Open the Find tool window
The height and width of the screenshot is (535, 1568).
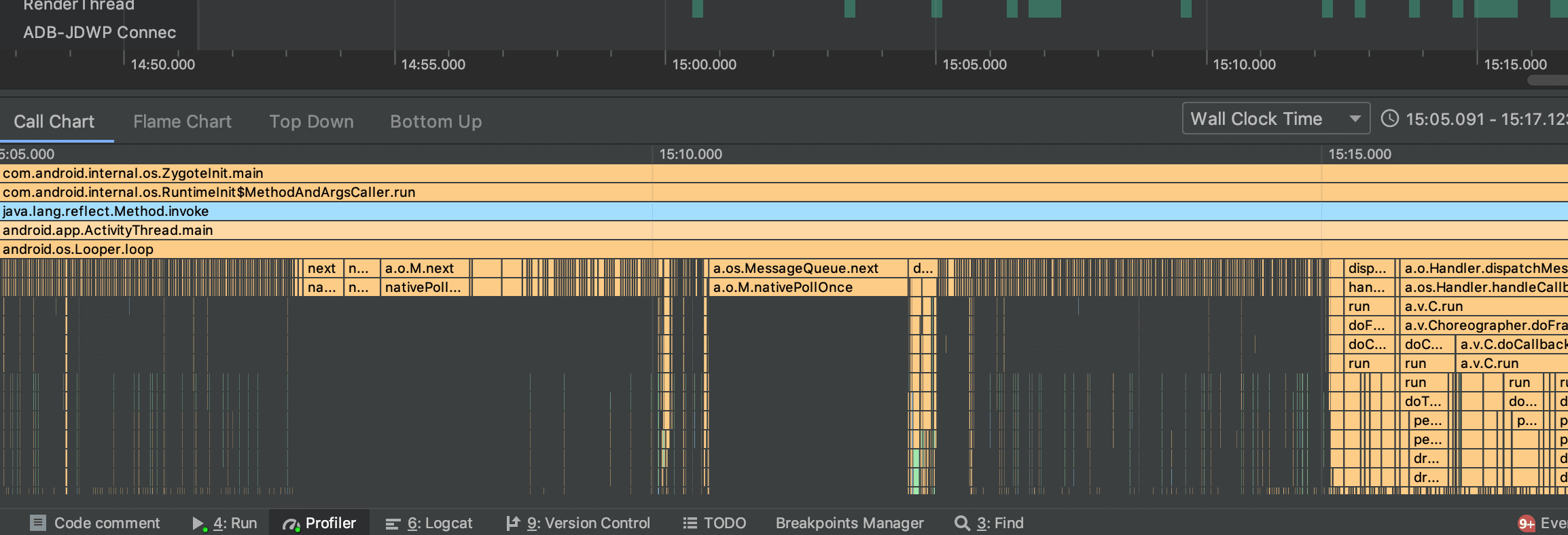coord(989,523)
